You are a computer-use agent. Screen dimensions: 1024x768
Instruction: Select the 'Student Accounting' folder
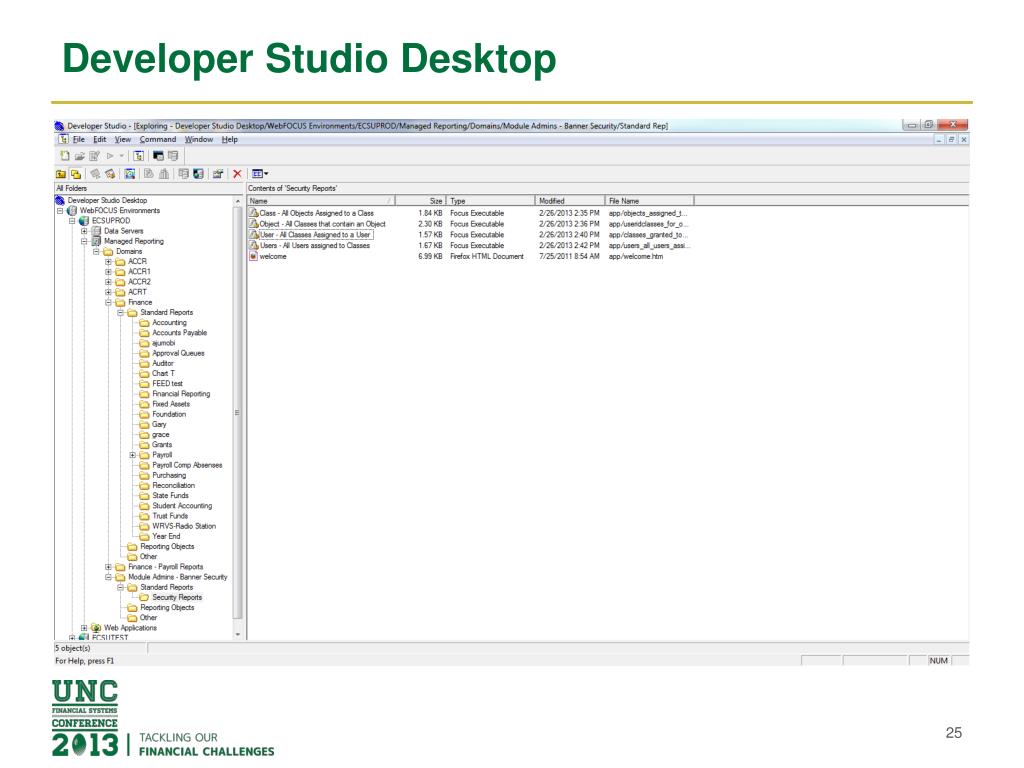[x=182, y=506]
